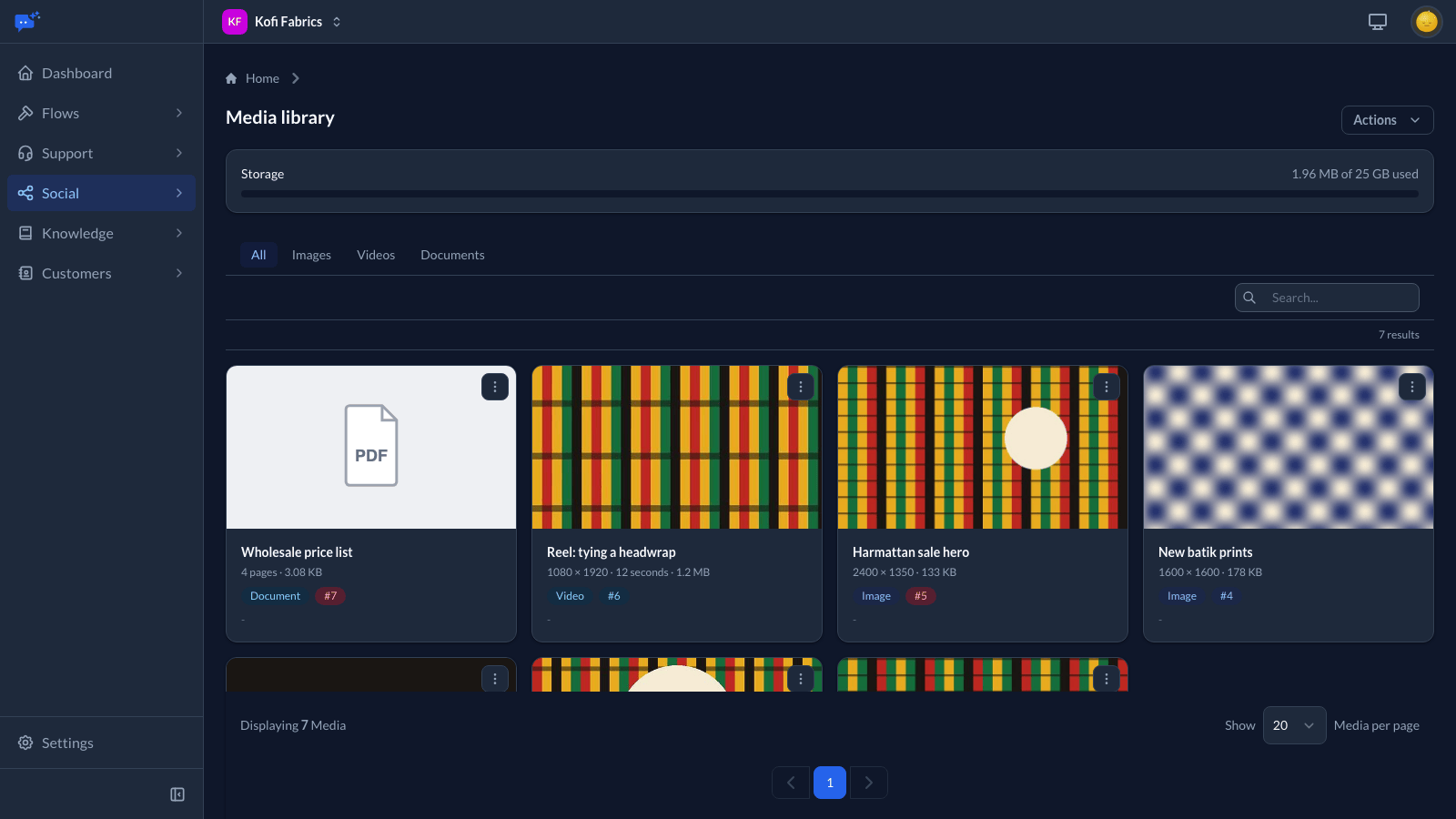Click the search magnifier icon

1249,298
